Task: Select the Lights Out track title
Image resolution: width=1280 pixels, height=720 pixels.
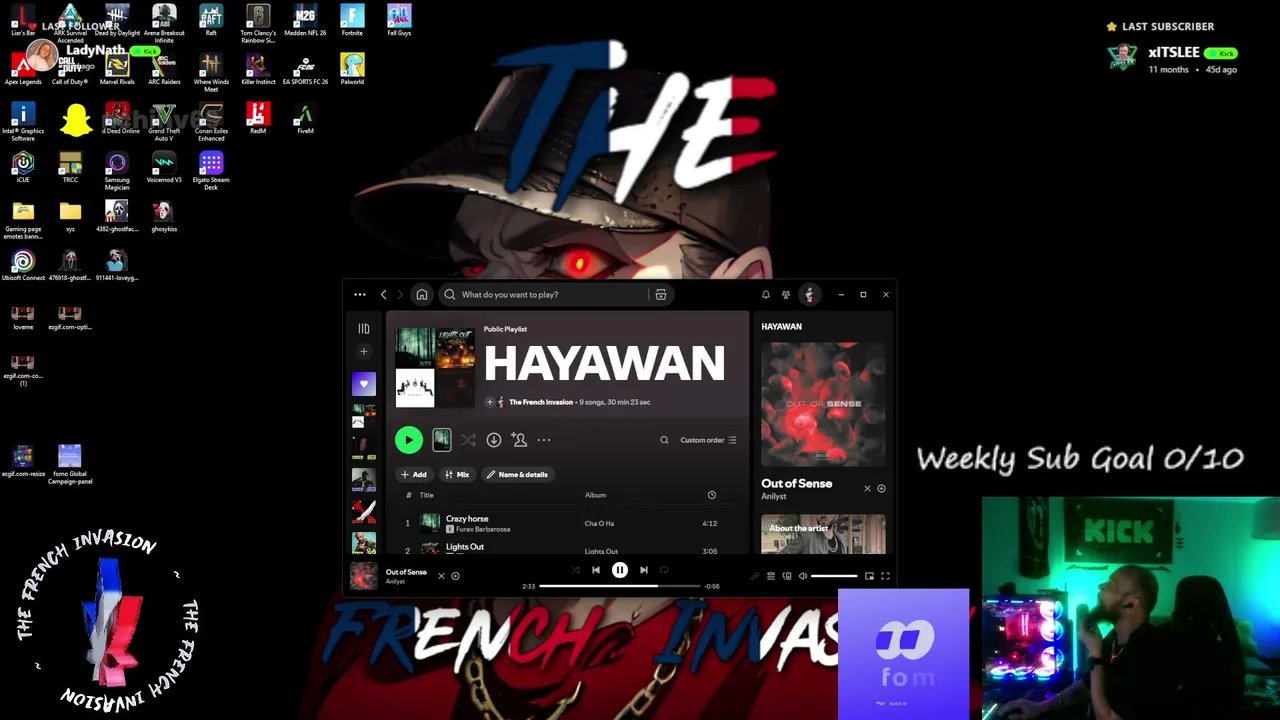Action: pos(464,547)
